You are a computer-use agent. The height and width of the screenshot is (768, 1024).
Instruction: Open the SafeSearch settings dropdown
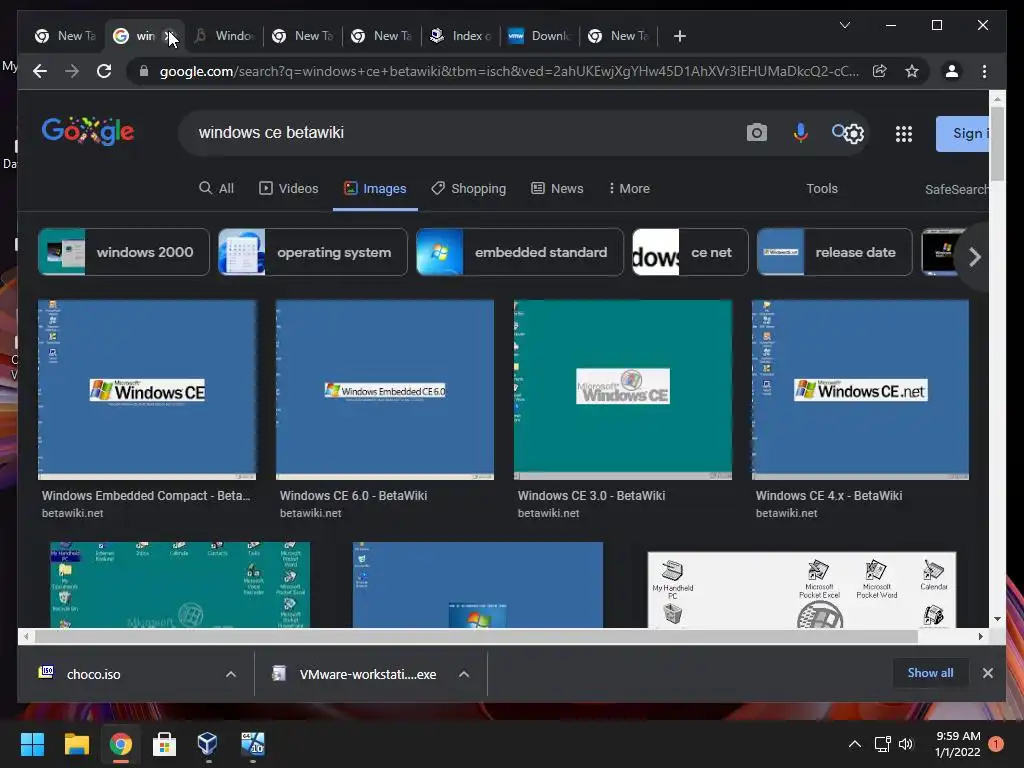pos(956,189)
